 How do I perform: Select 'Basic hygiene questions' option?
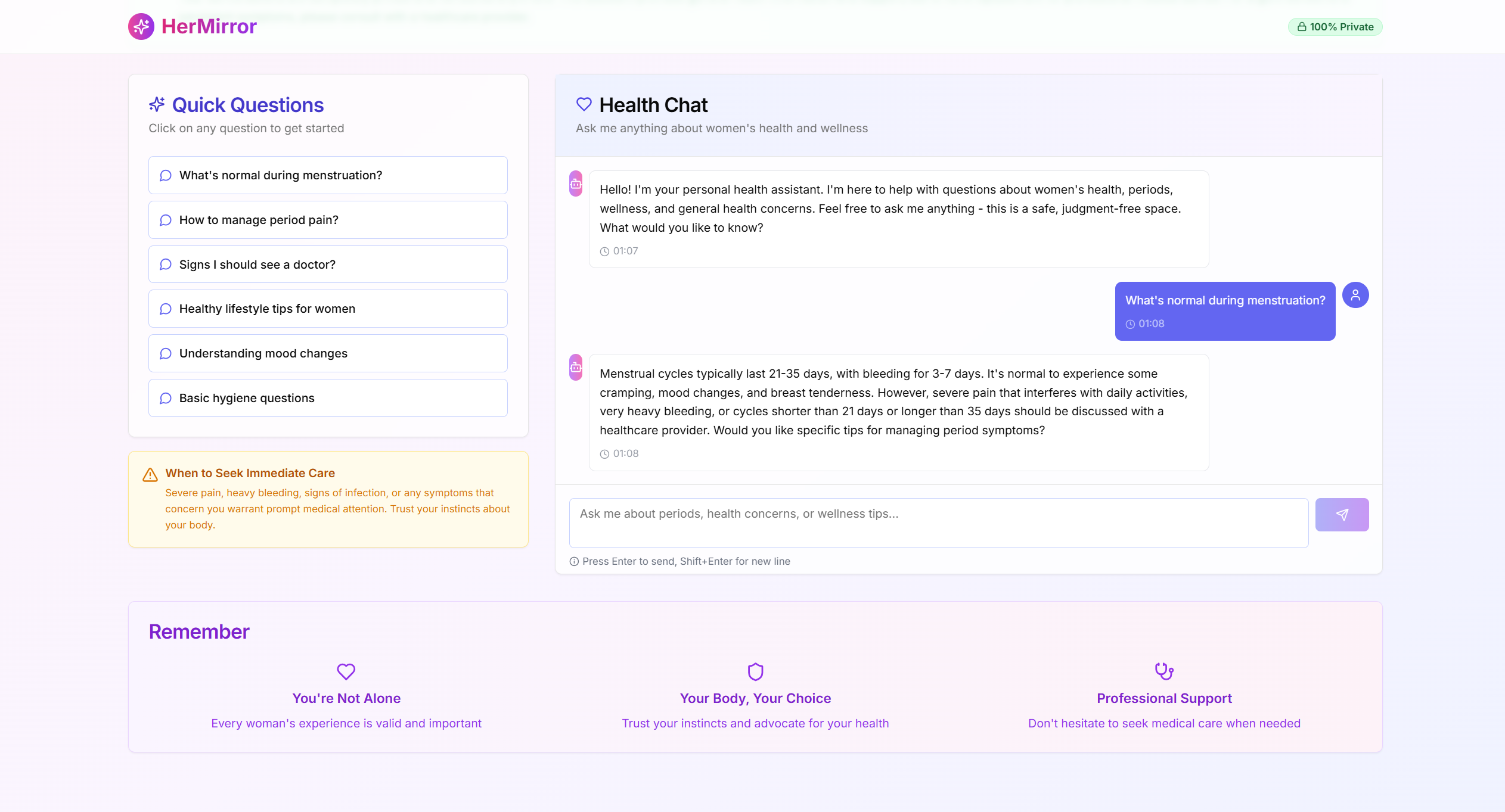click(x=328, y=398)
